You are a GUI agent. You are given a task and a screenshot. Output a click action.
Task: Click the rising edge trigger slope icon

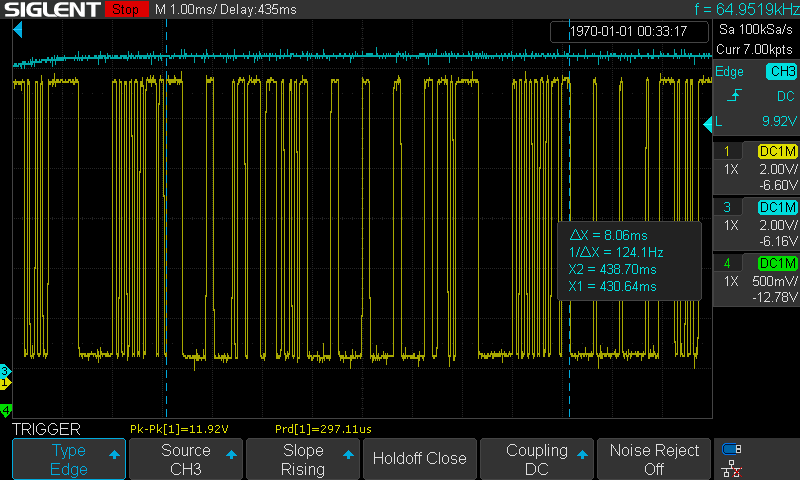(735, 96)
